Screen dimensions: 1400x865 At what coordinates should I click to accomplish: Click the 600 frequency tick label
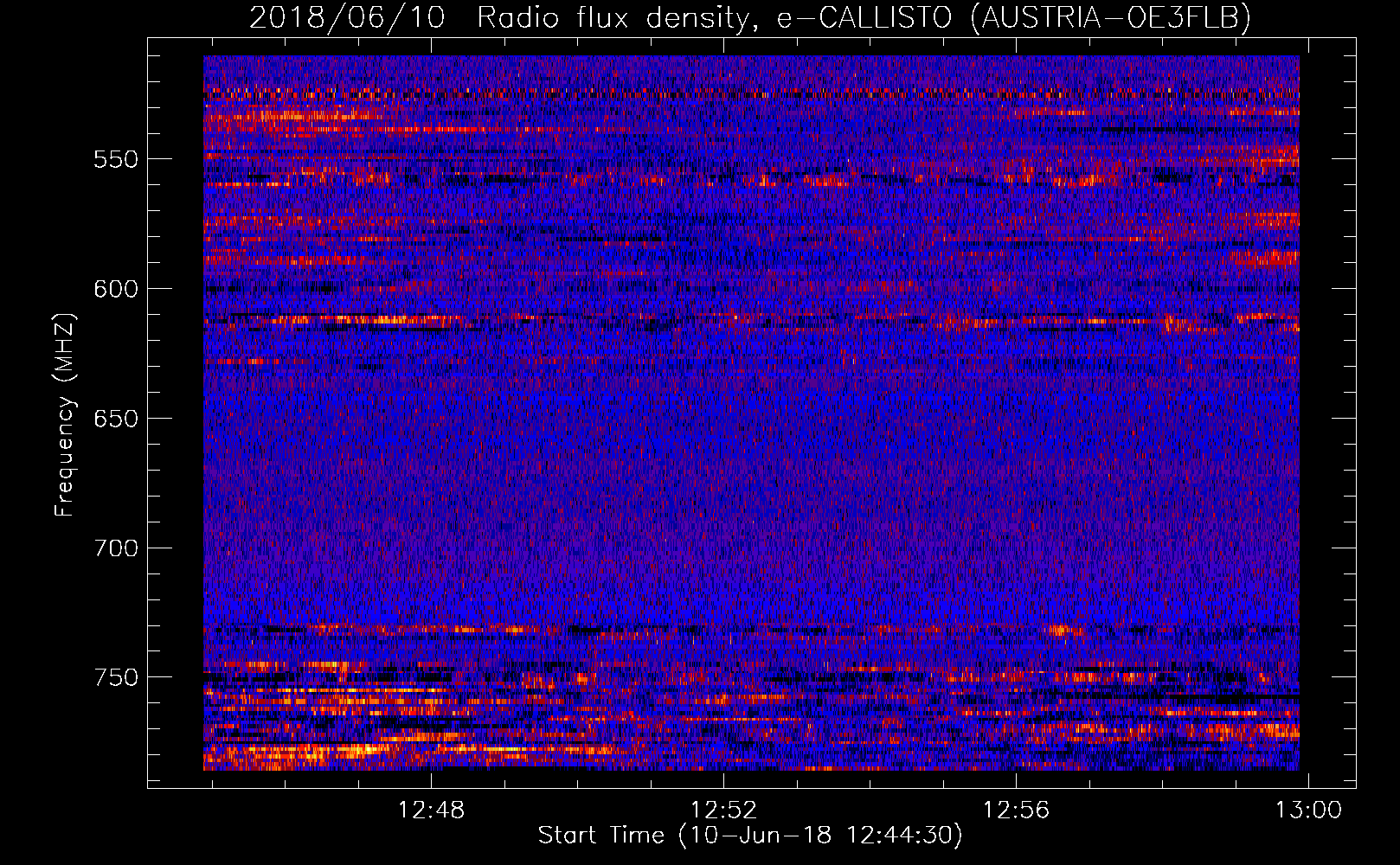[116, 289]
